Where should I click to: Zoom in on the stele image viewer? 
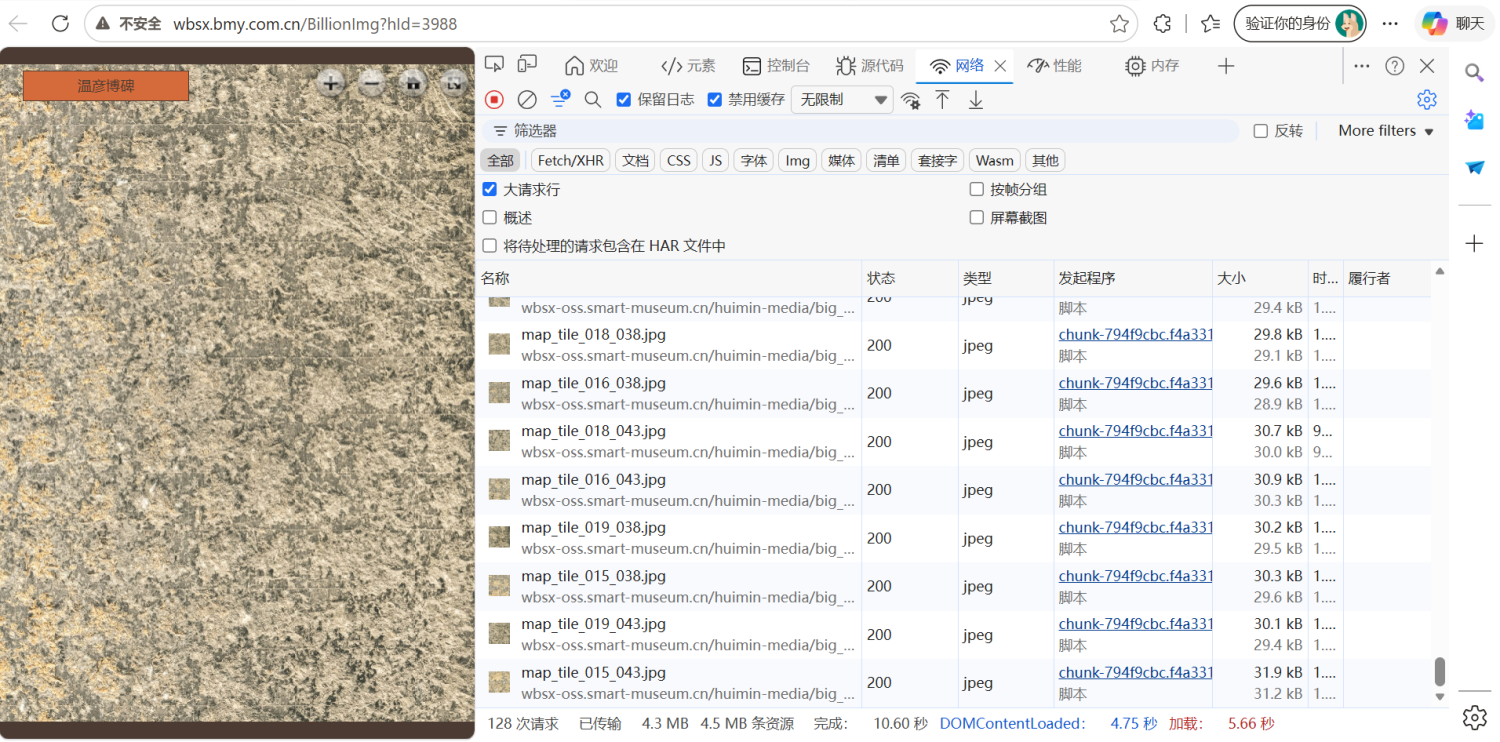click(331, 84)
